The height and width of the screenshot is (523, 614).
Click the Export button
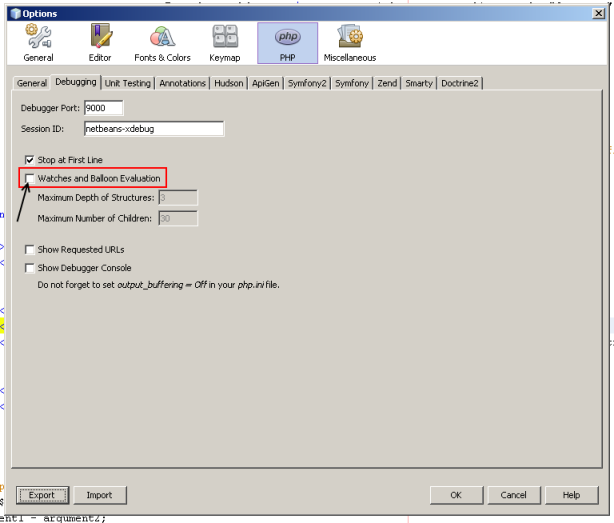click(42, 495)
